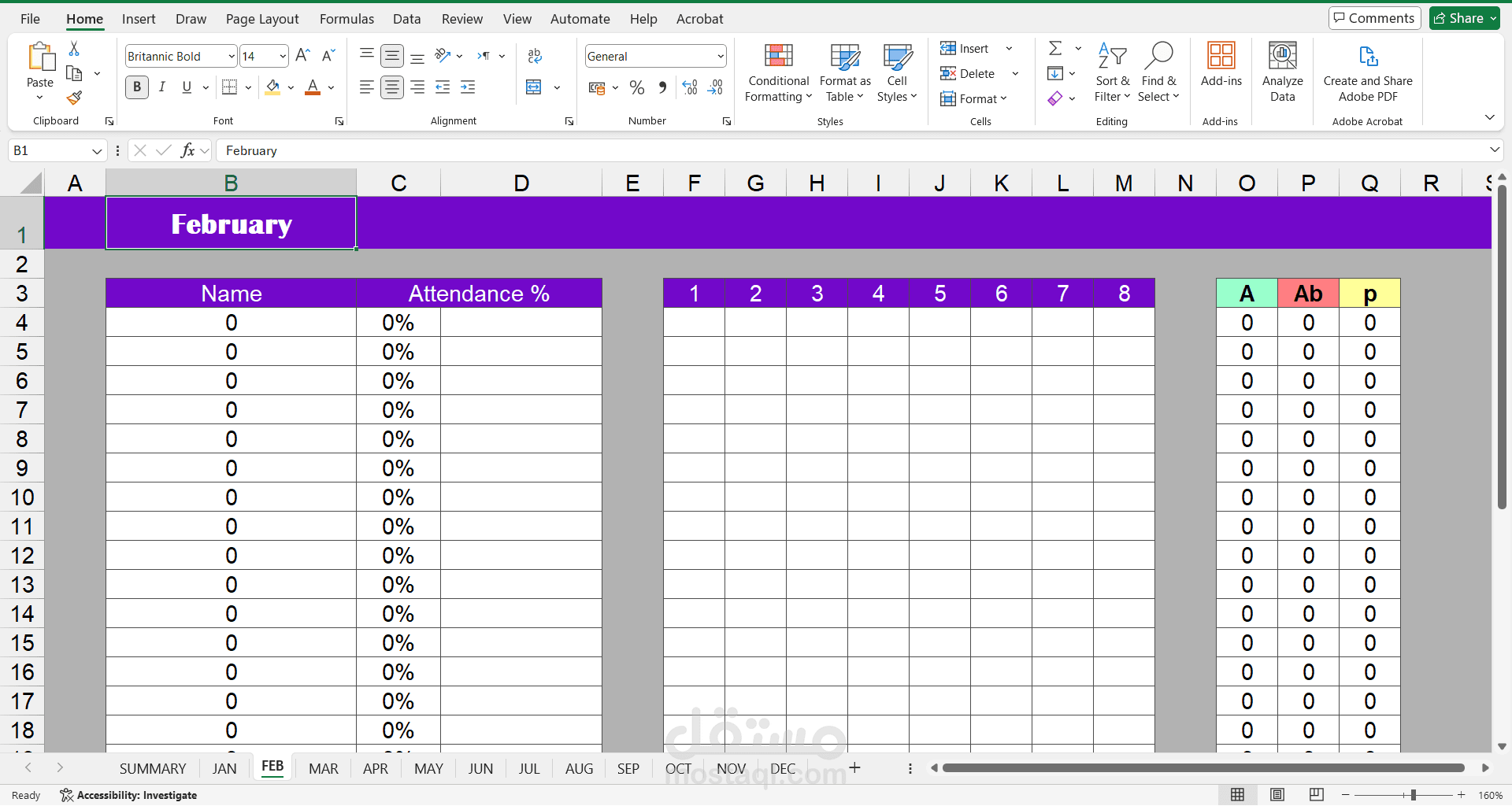Switch to the MAR sheet tab

pyautogui.click(x=324, y=768)
